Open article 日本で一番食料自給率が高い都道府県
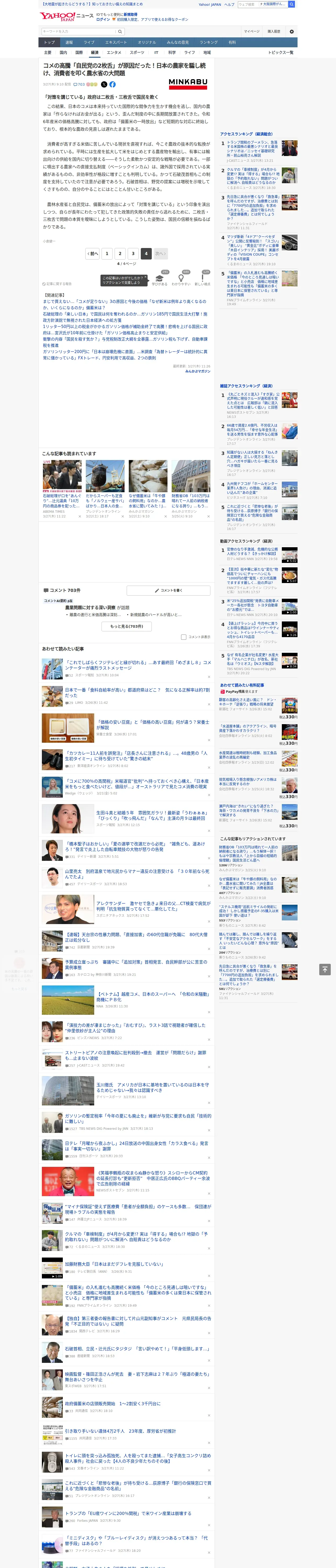The image size is (336, 1568). click(137, 693)
